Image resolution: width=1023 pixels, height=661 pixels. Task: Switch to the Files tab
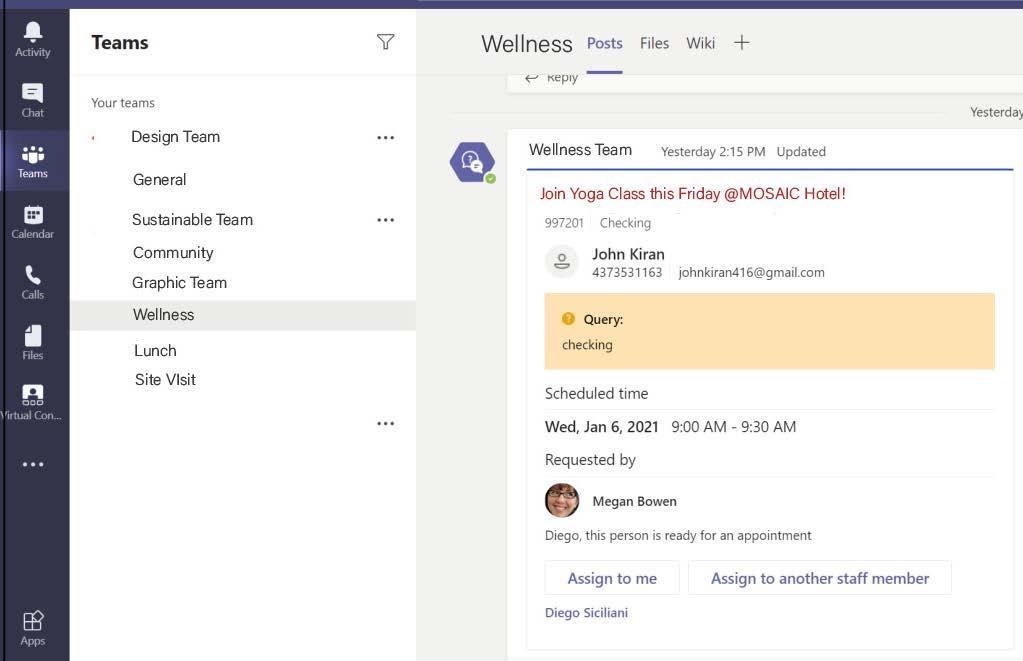(x=654, y=43)
